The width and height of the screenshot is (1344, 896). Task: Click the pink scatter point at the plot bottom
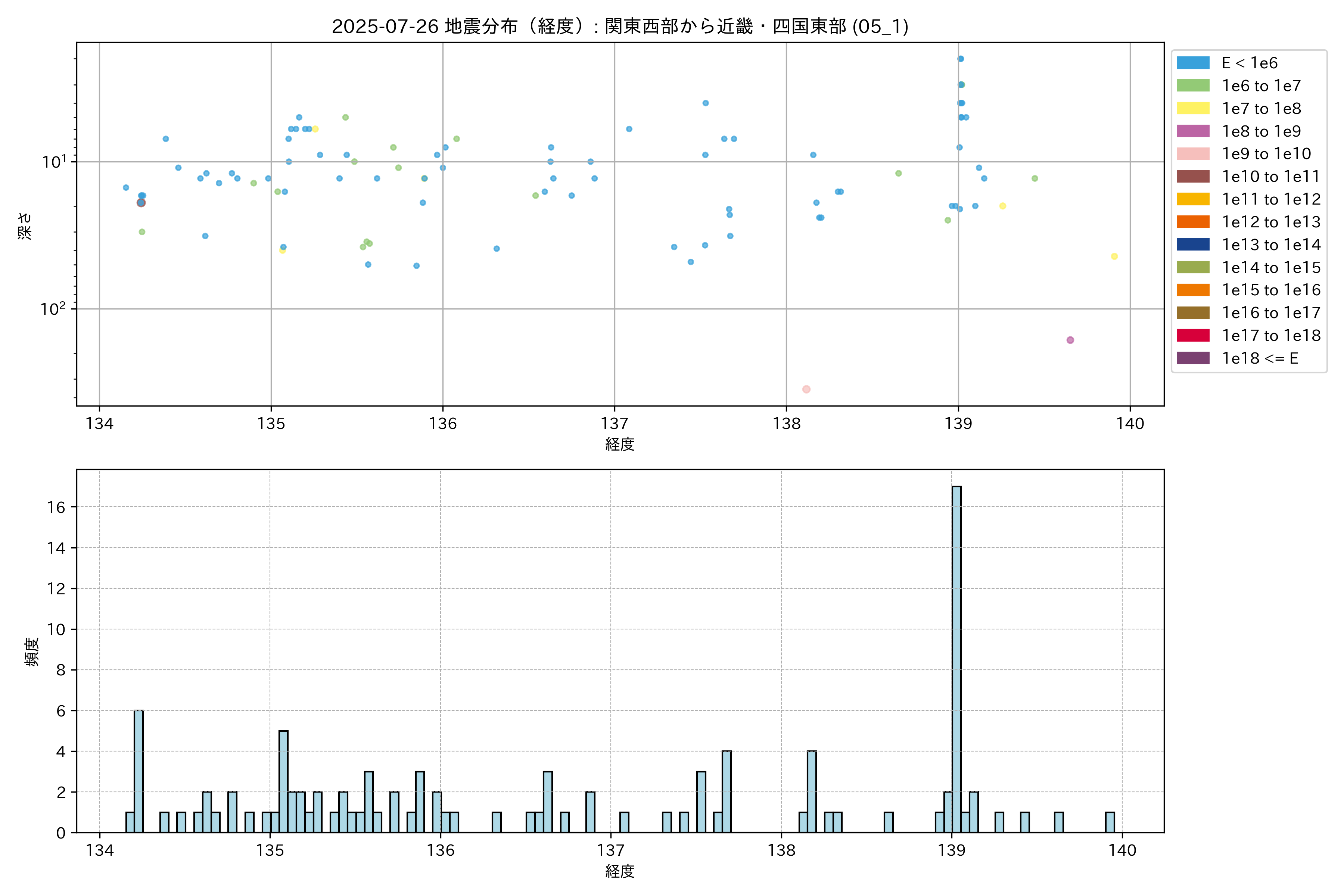[806, 389]
